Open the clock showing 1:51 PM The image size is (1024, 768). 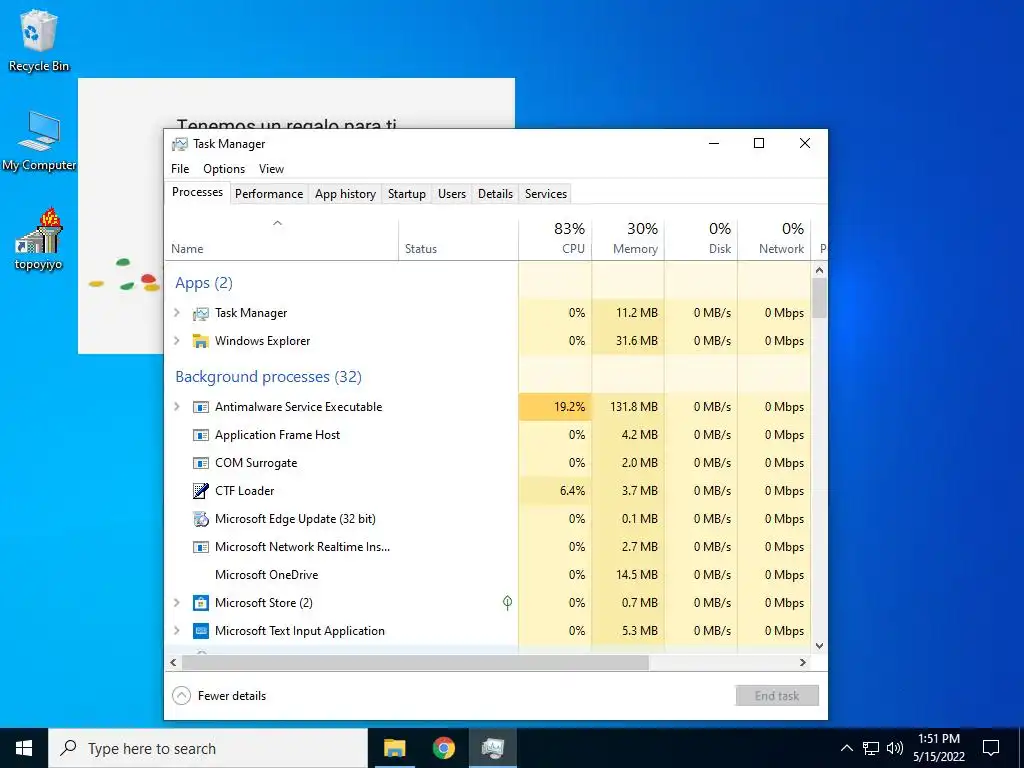[939, 748]
